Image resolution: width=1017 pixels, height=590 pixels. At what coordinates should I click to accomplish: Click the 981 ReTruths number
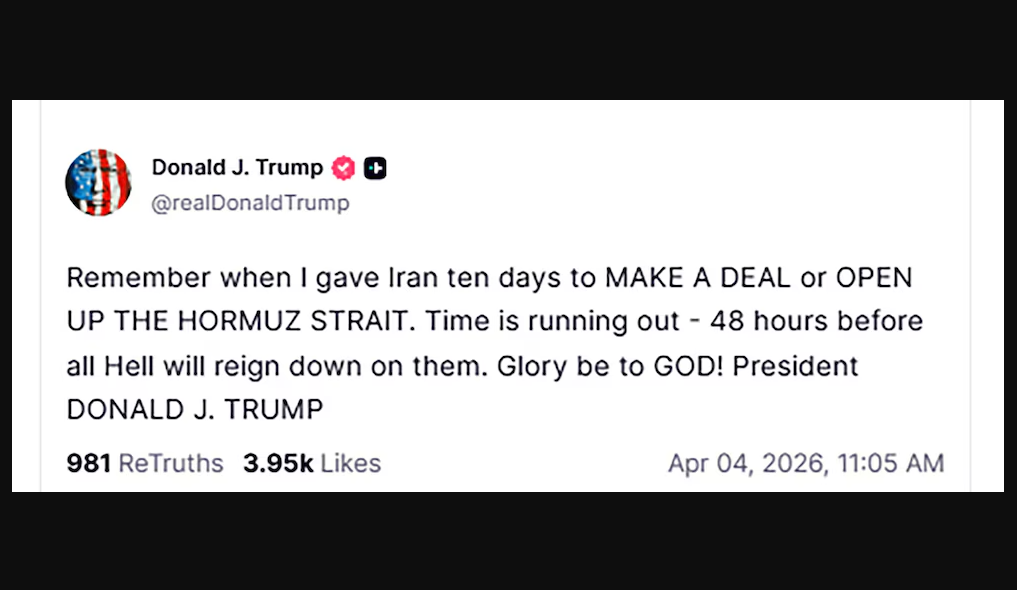[x=88, y=463]
